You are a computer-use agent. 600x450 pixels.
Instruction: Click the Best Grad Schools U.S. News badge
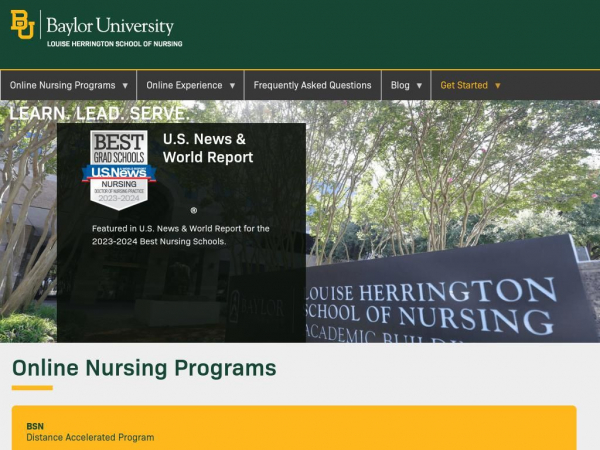coord(119,170)
